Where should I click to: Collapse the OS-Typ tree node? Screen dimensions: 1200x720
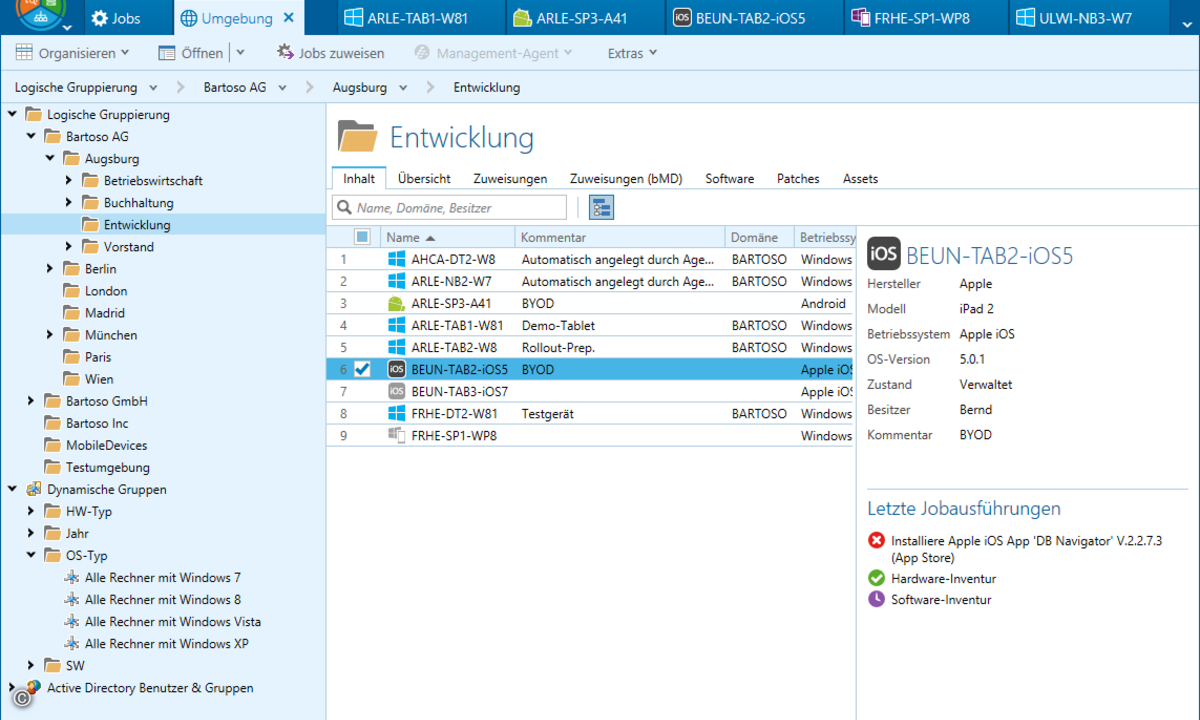[30, 555]
